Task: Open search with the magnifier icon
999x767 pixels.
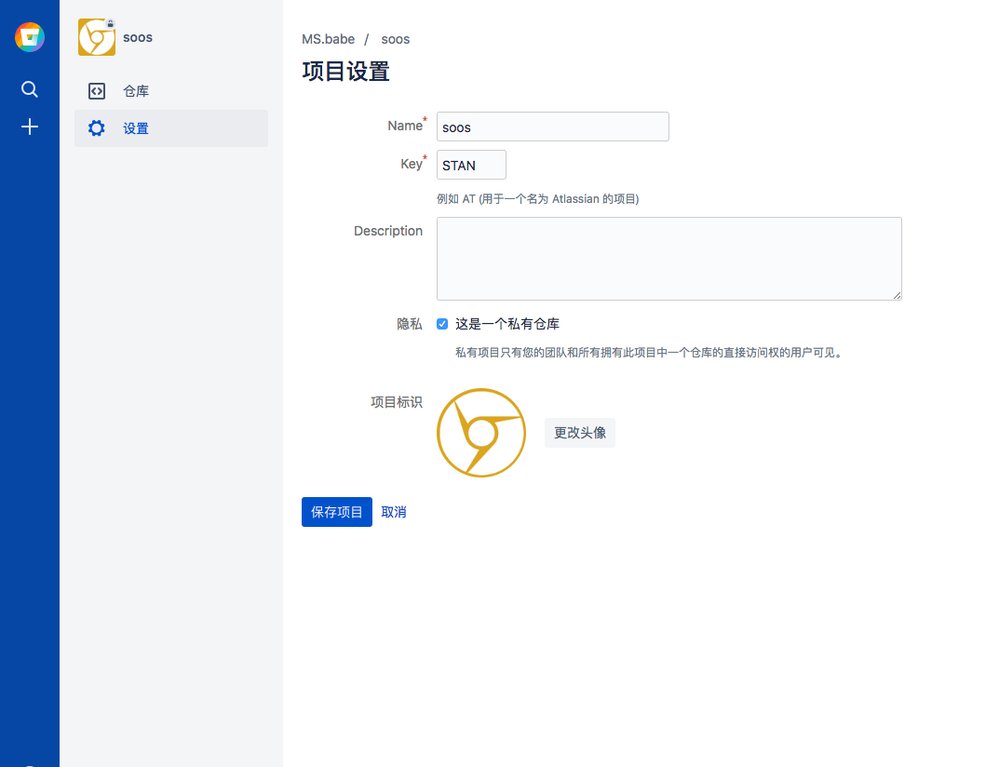Action: [29, 89]
